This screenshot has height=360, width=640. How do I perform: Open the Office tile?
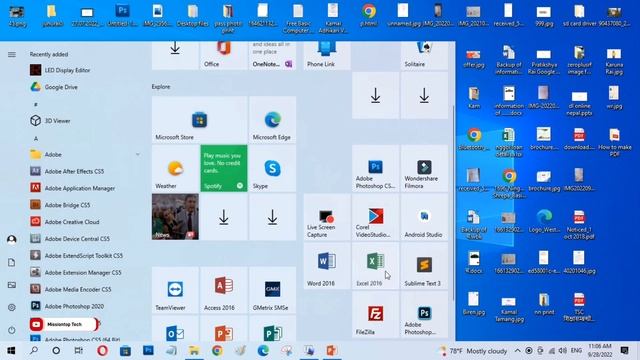(x=224, y=55)
